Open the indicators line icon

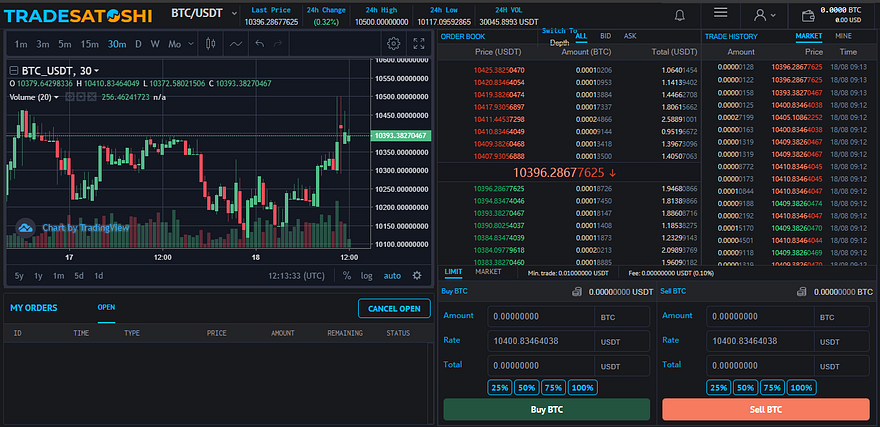[236, 44]
